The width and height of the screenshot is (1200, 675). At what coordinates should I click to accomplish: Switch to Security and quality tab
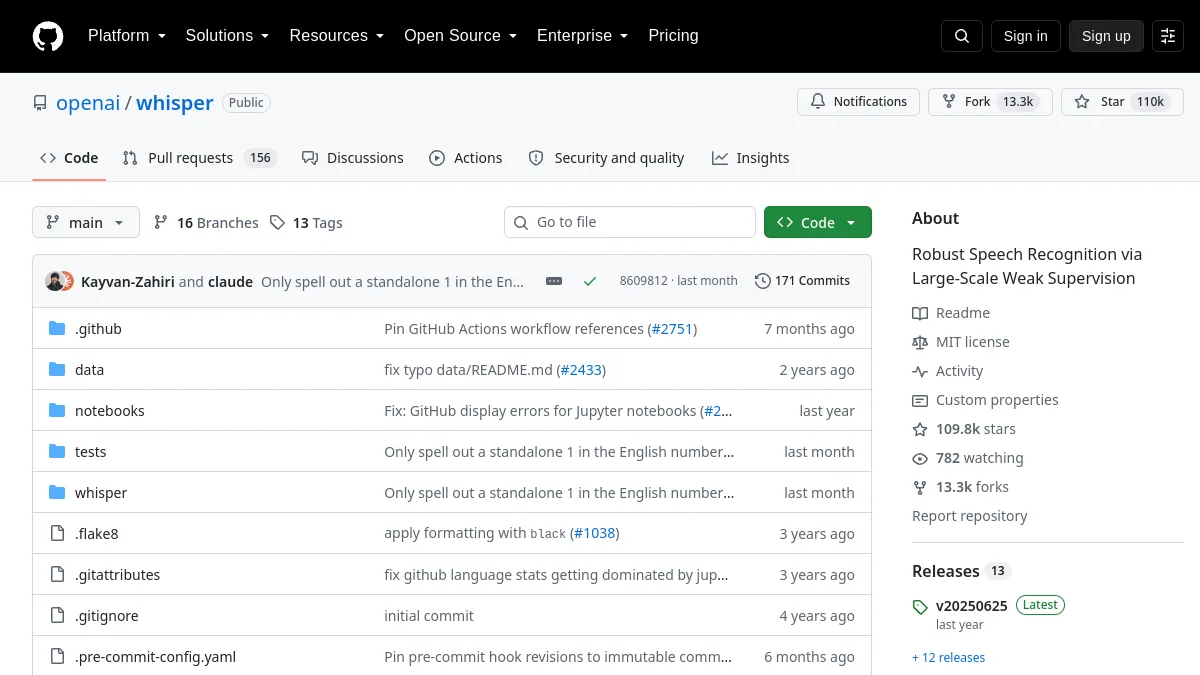[x=606, y=158]
